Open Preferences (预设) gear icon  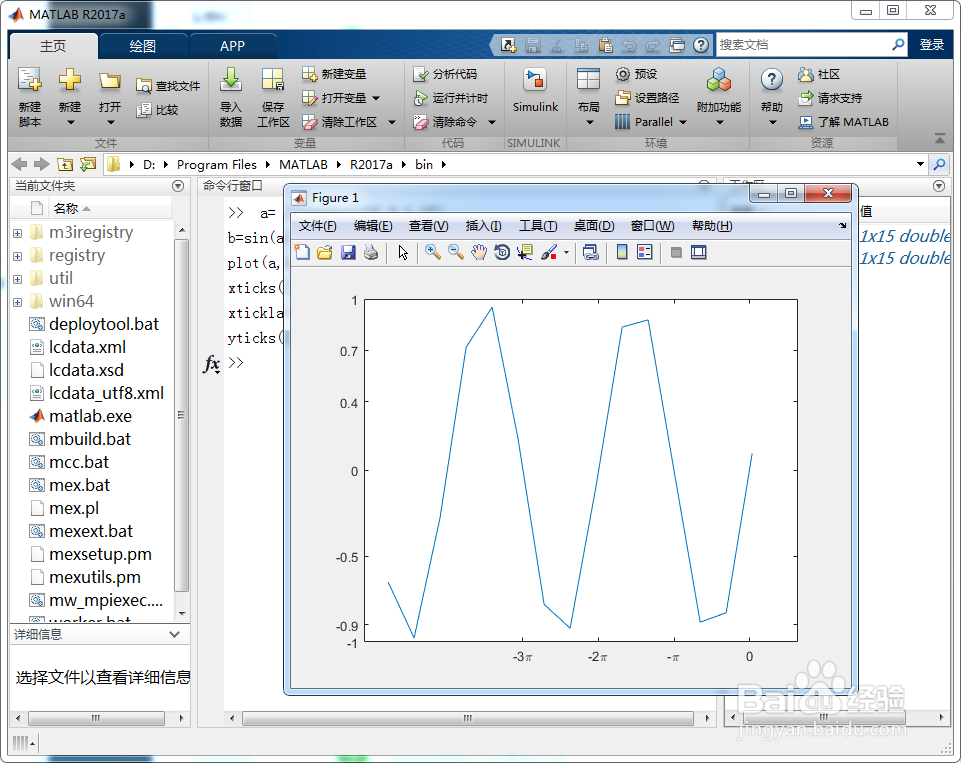pyautogui.click(x=623, y=74)
